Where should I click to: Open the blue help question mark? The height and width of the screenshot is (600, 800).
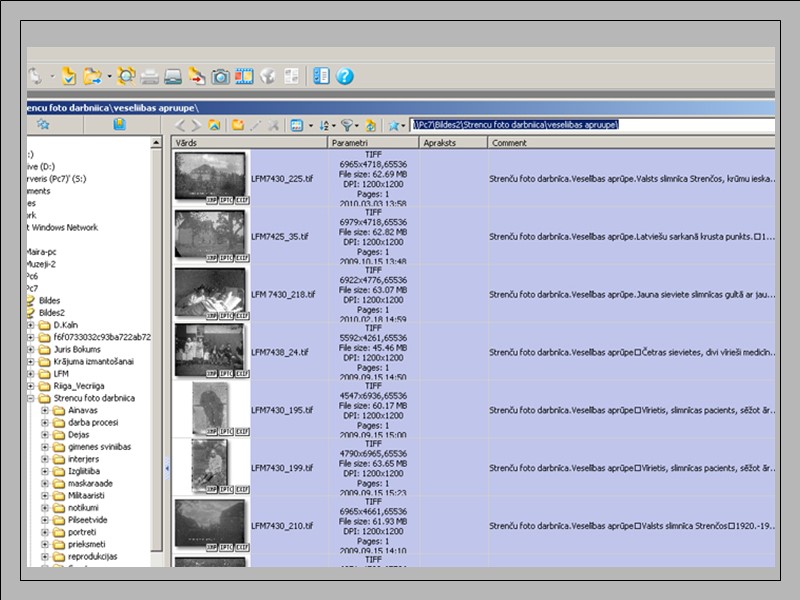point(345,76)
